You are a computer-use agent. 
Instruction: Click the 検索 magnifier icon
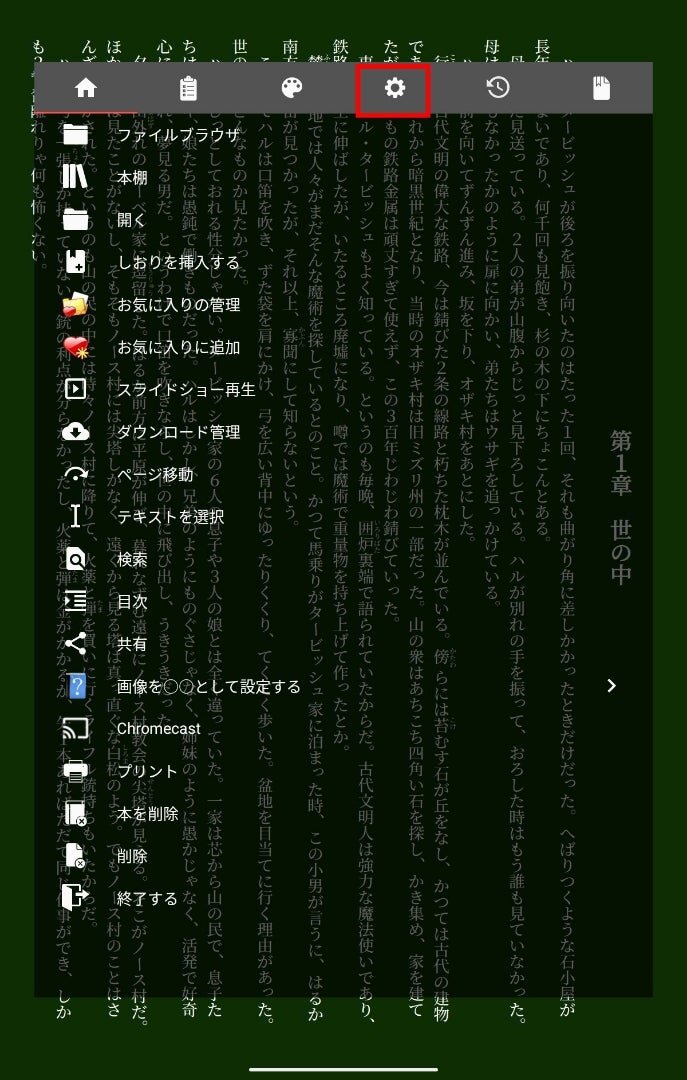click(x=75, y=559)
